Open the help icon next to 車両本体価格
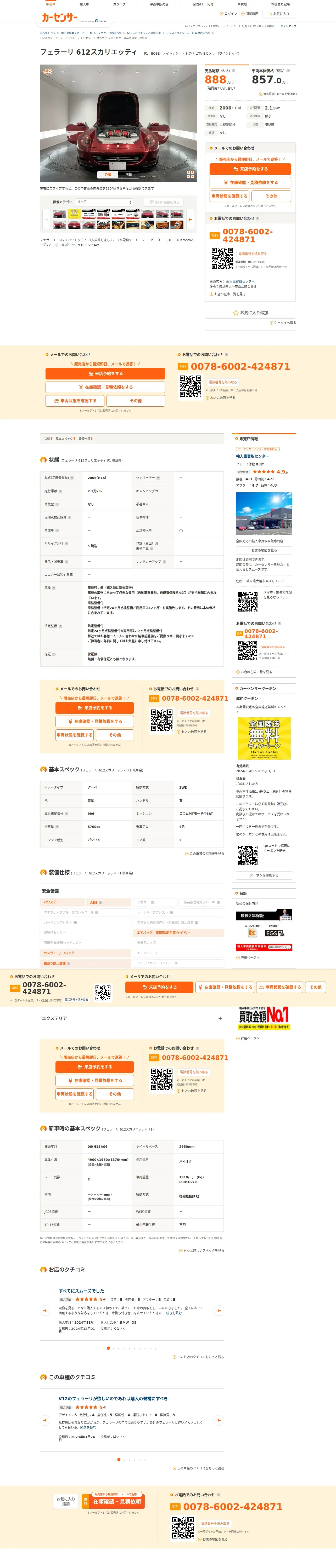 pyautogui.click(x=288, y=71)
